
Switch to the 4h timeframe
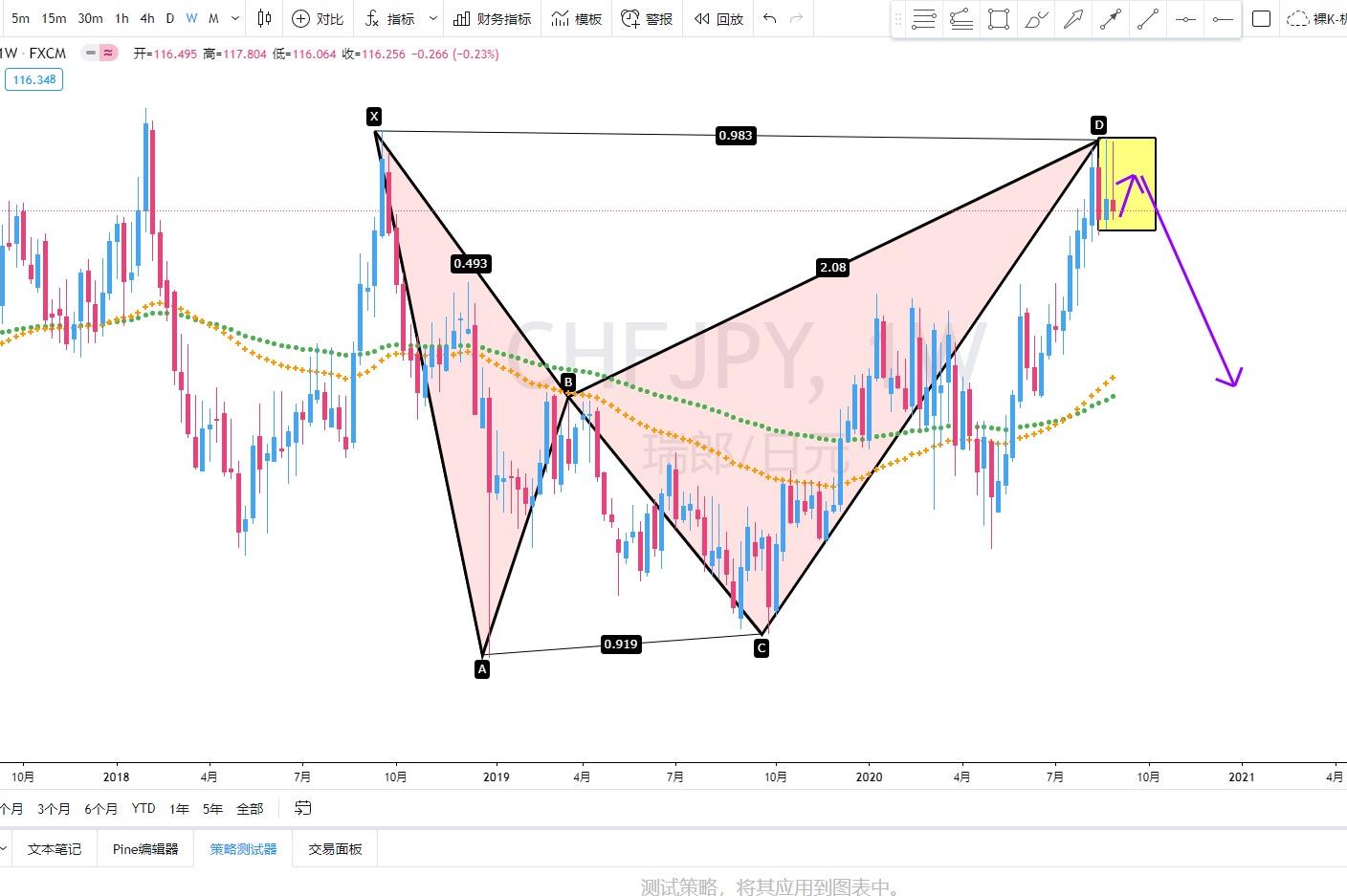147,18
